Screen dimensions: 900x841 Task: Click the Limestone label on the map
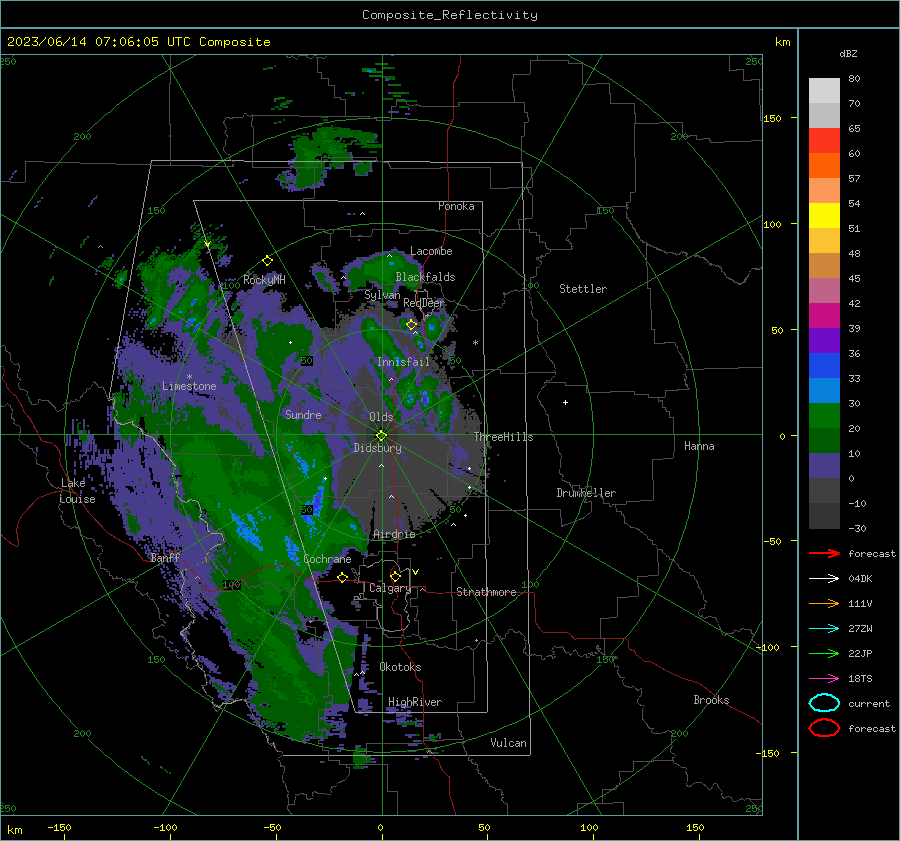189,386
